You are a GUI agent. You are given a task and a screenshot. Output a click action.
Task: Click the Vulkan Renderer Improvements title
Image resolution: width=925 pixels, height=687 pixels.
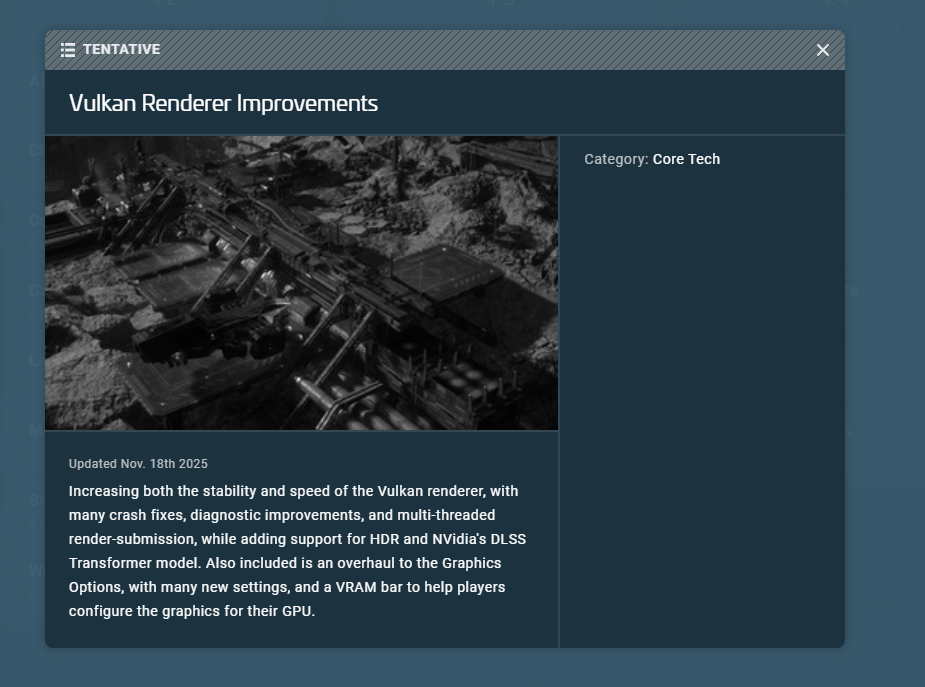[224, 103]
